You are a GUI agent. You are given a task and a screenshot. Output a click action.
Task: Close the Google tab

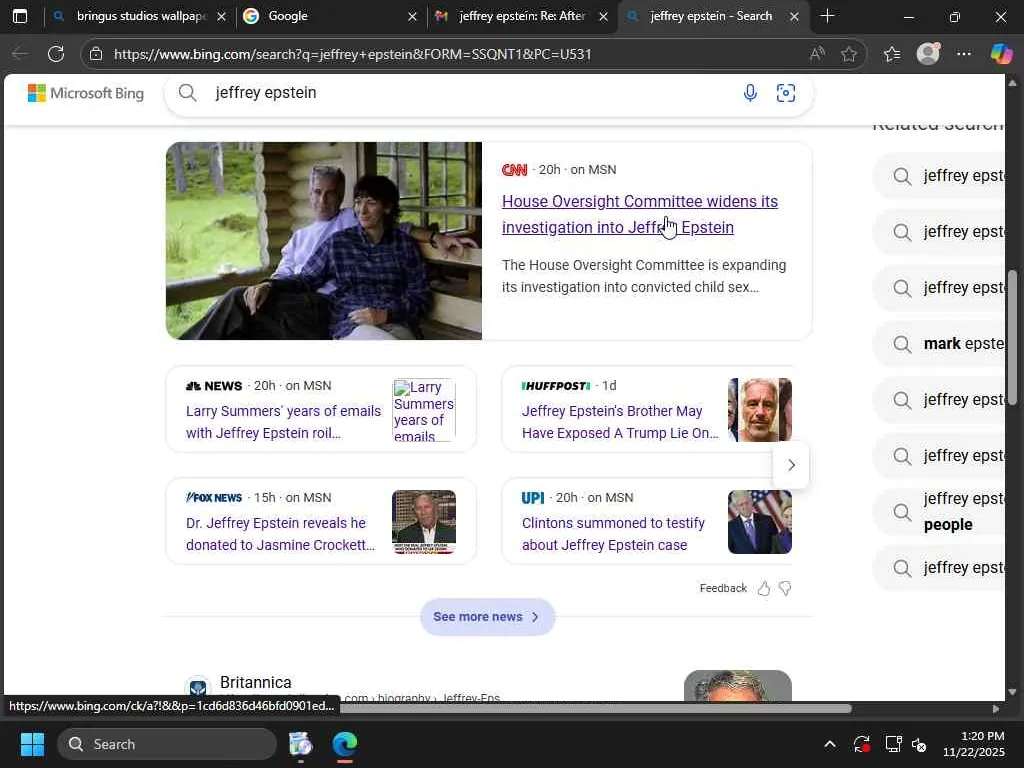click(x=412, y=16)
